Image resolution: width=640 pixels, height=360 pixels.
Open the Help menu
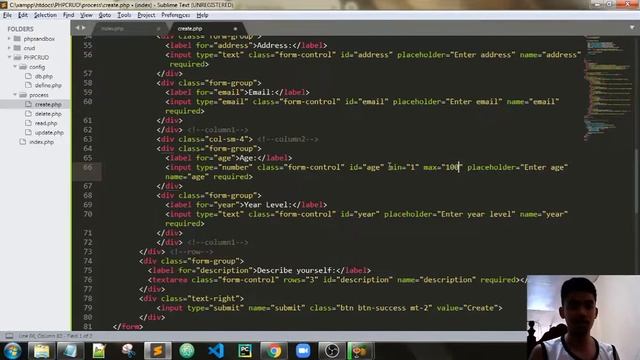point(202,15)
